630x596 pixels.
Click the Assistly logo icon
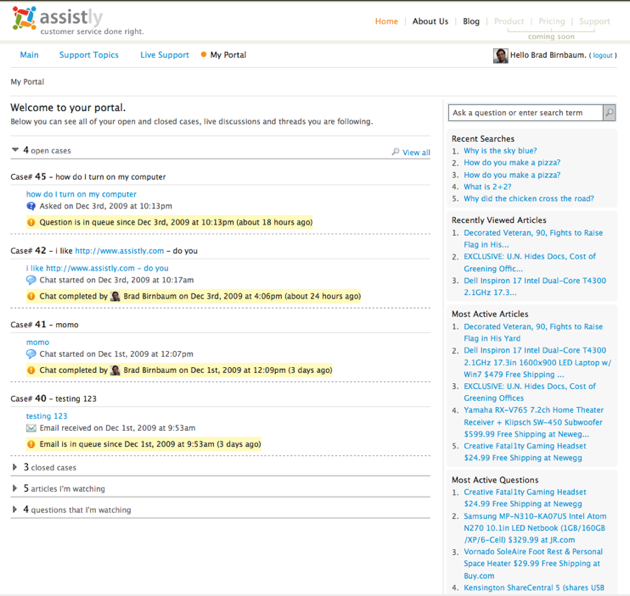pyautogui.click(x=24, y=19)
